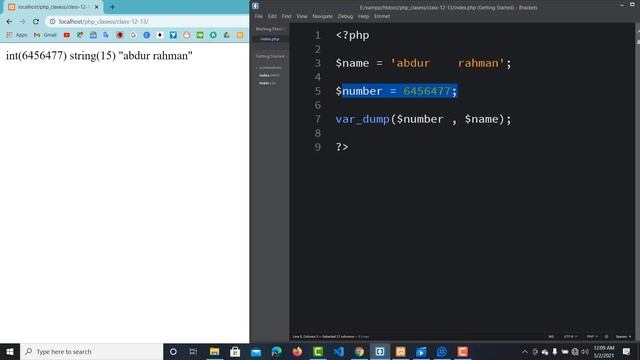Change Spaces indentation setting in status bar
The image size is (640, 360).
coord(623,337)
